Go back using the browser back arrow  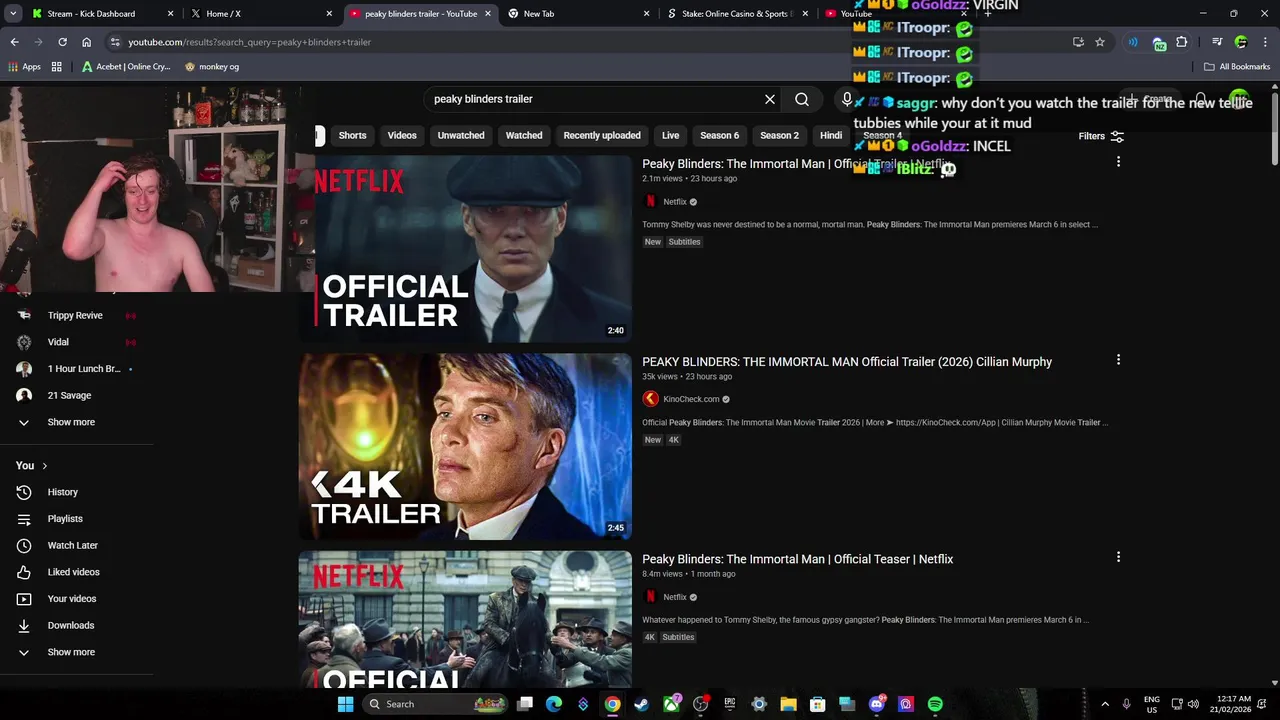(14, 42)
